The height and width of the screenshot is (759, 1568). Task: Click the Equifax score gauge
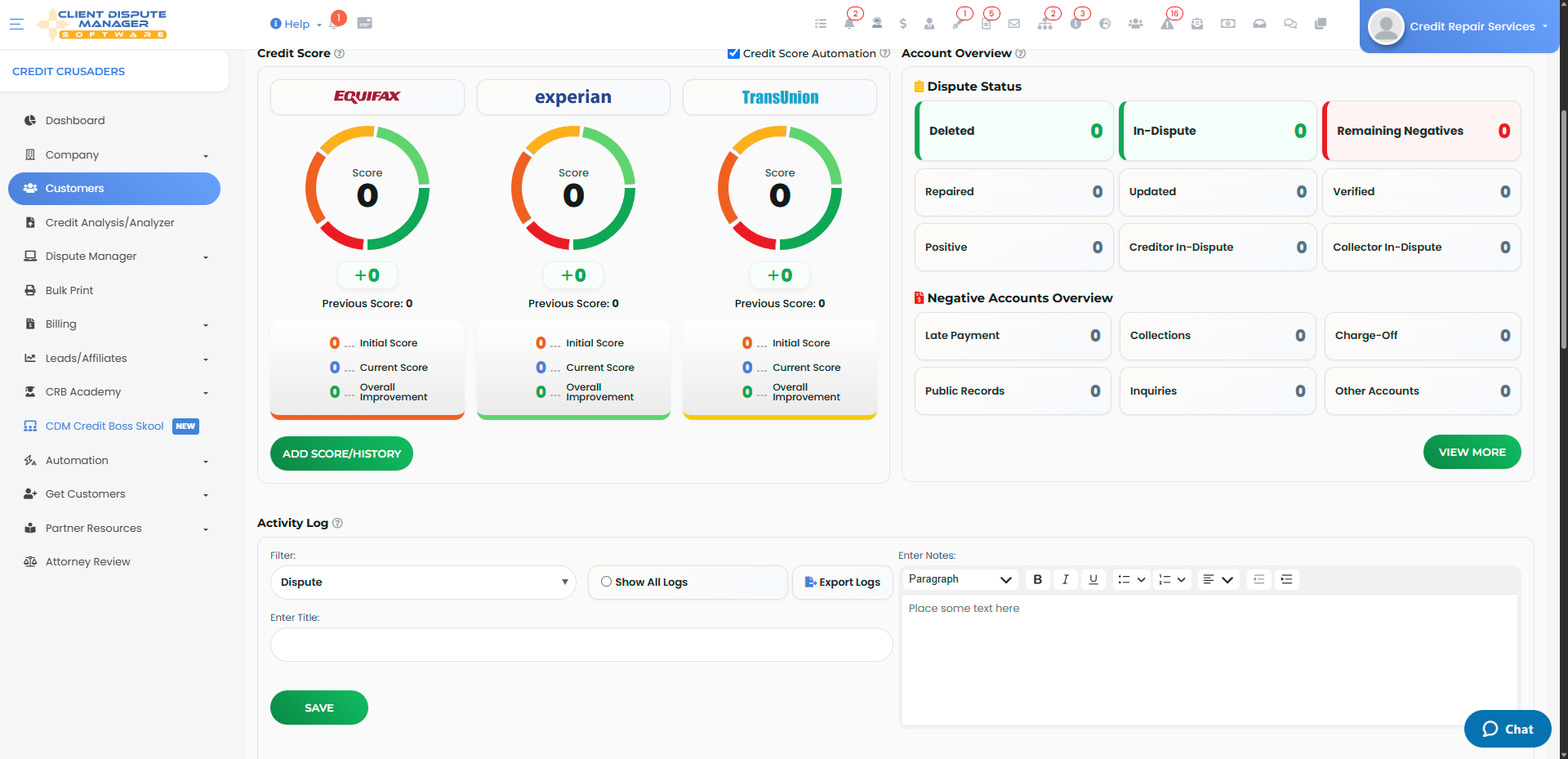pos(367,188)
